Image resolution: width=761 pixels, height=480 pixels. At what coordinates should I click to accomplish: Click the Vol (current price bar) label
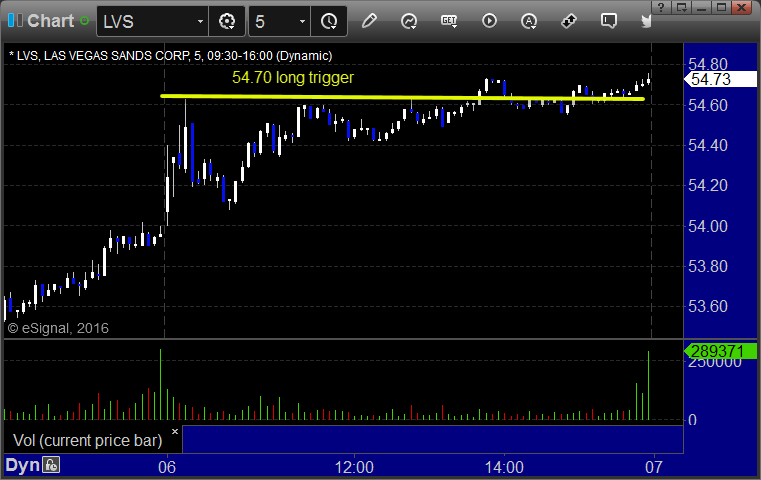click(87, 440)
